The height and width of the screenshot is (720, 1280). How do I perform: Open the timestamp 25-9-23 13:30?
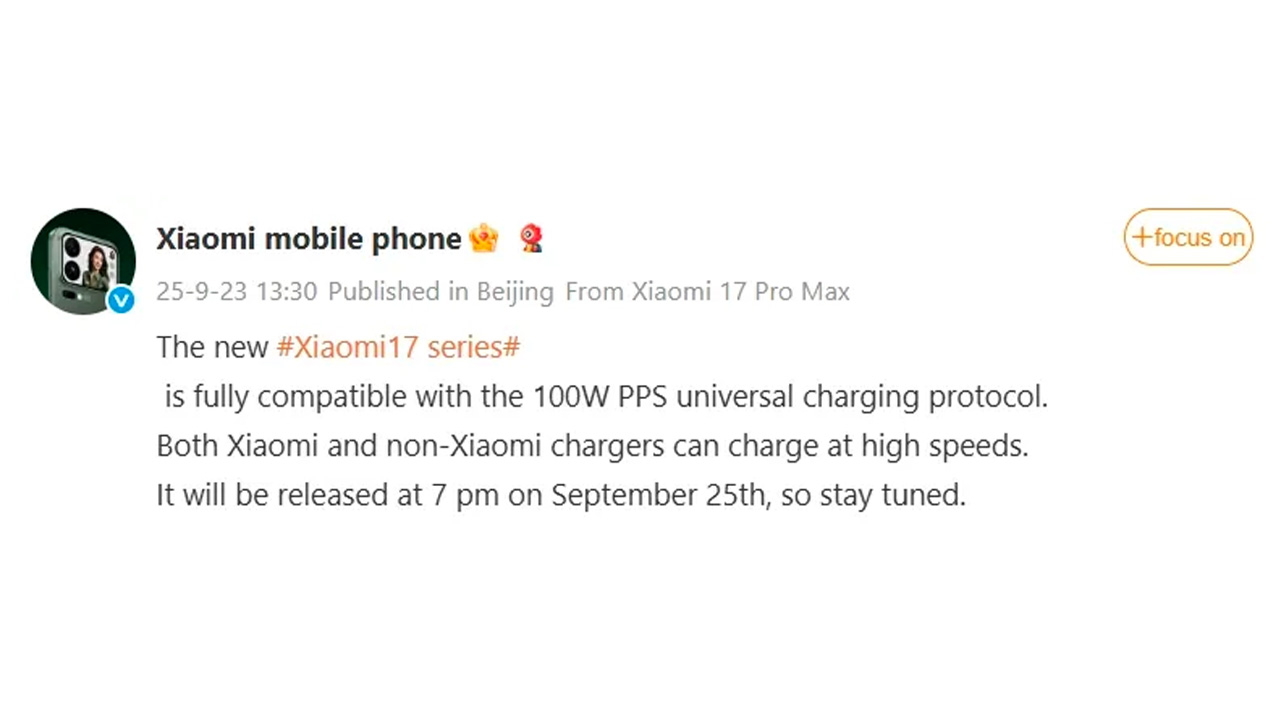pyautogui.click(x=236, y=291)
